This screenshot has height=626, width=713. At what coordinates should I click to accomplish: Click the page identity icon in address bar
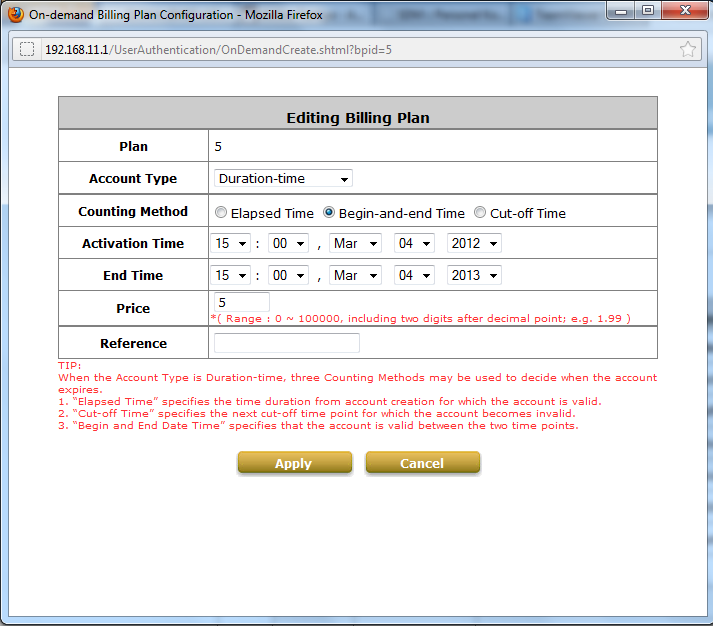tap(27, 49)
